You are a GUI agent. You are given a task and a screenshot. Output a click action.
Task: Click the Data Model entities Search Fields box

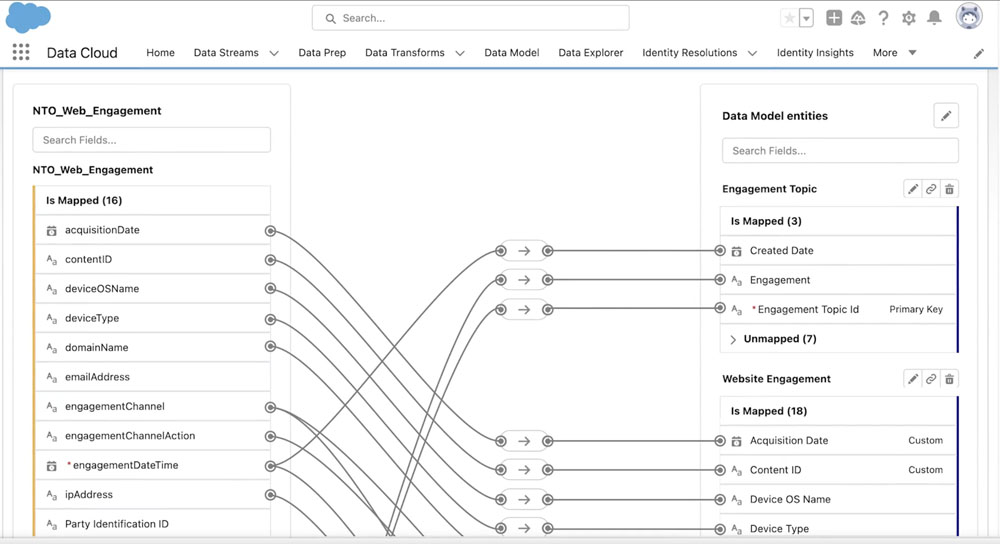tap(840, 151)
